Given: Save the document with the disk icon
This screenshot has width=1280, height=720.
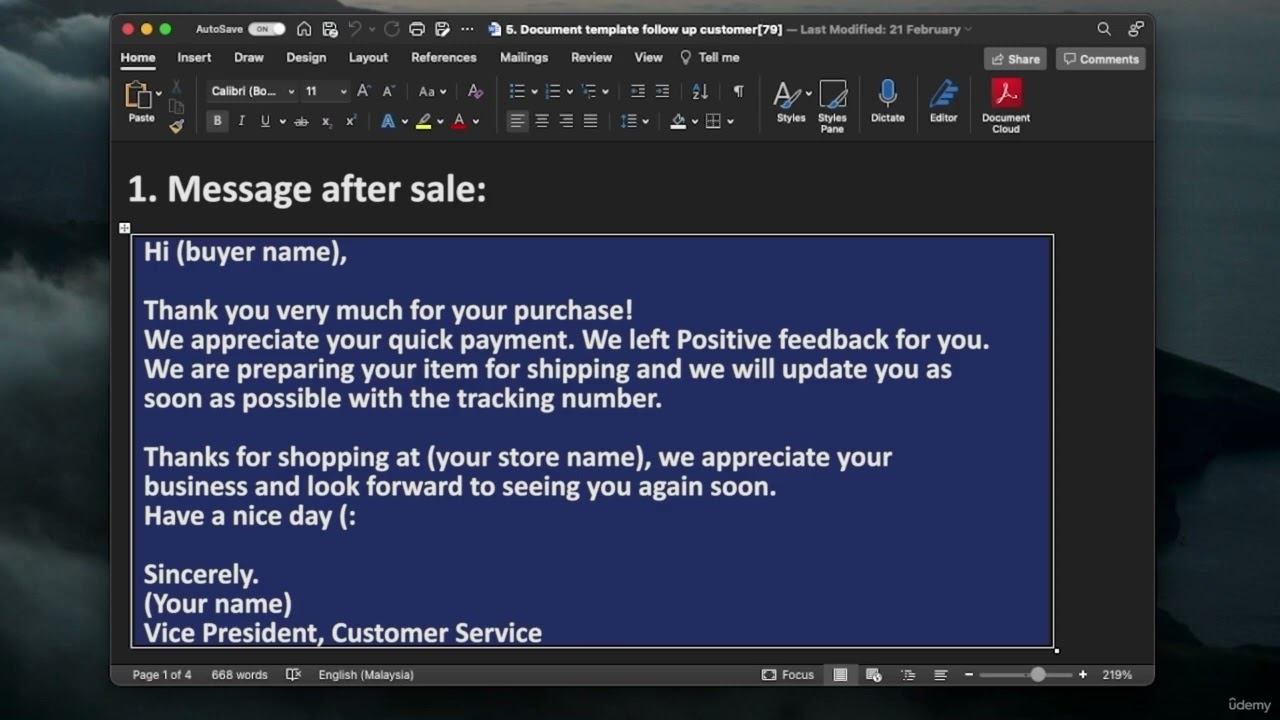Looking at the screenshot, I should tap(330, 29).
